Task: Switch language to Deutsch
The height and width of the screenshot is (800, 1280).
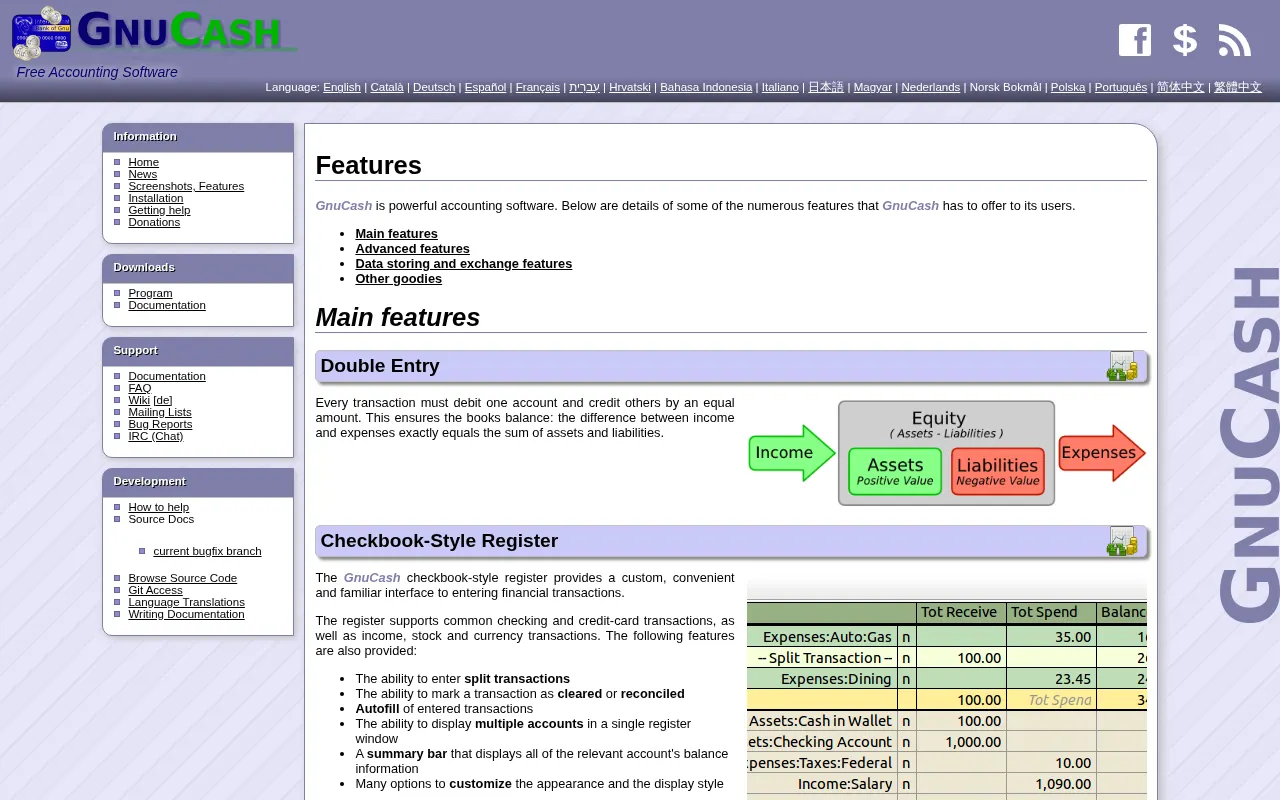Action: [x=434, y=88]
